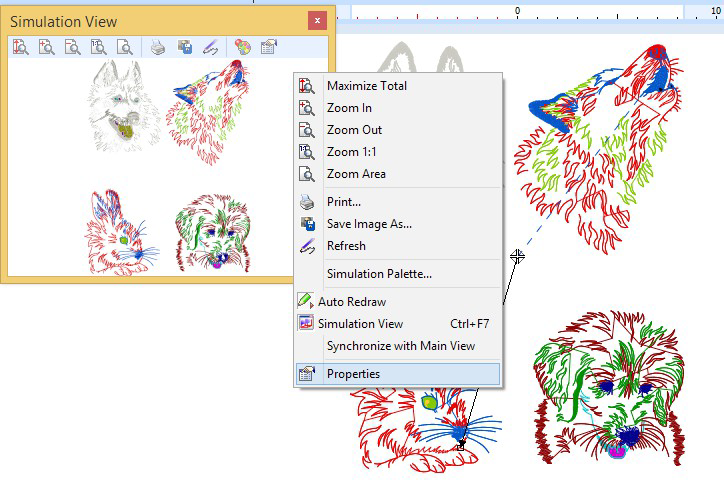Close the Simulation View panel
Screen dimensions: 724x480
tap(317, 20)
